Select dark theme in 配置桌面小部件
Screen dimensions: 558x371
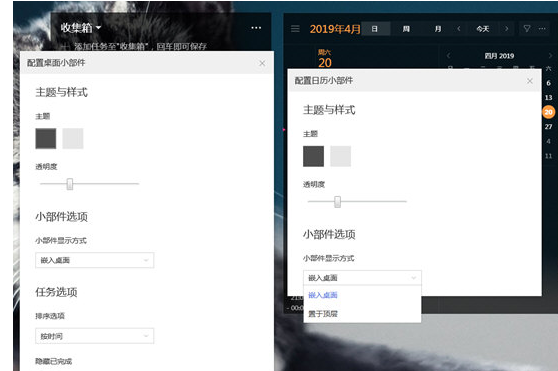click(46, 138)
